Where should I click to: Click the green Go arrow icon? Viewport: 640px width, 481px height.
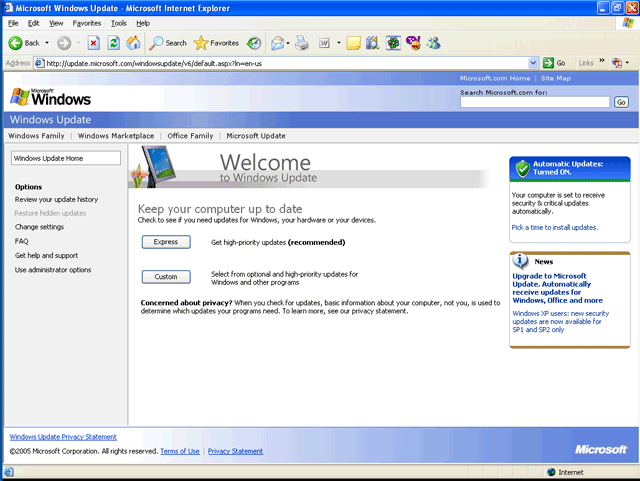(x=548, y=63)
